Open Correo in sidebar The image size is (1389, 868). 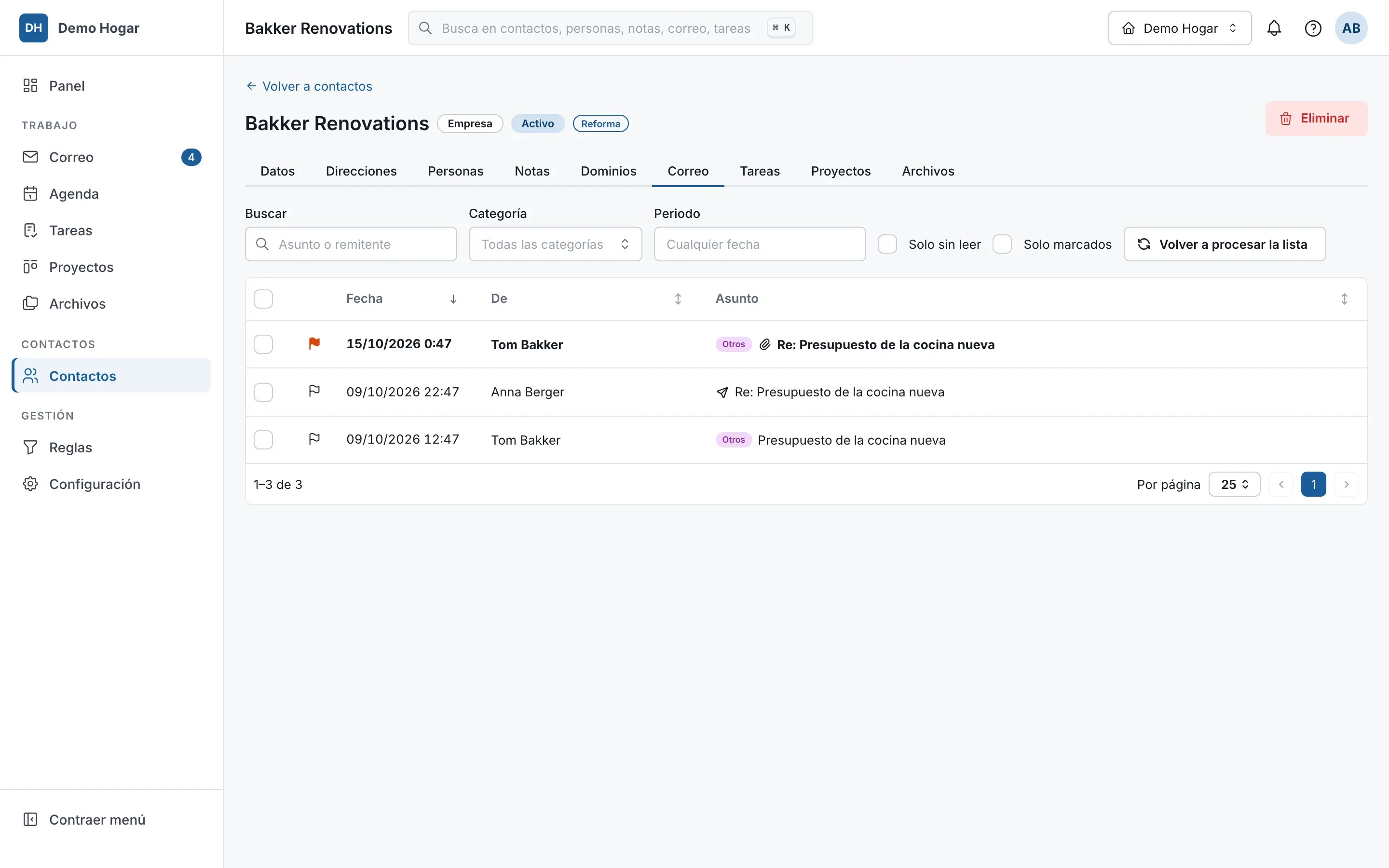click(x=111, y=157)
